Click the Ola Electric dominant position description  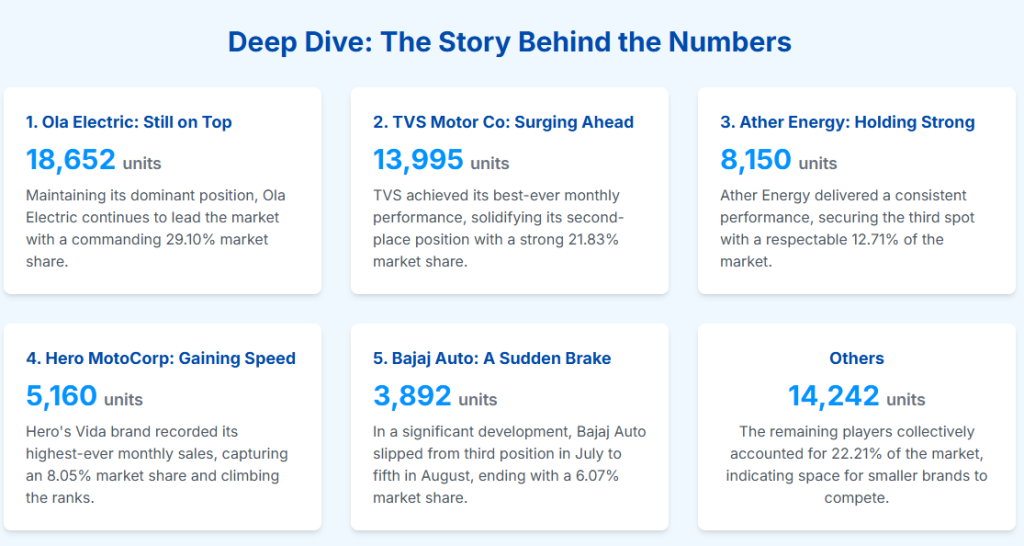click(x=156, y=228)
